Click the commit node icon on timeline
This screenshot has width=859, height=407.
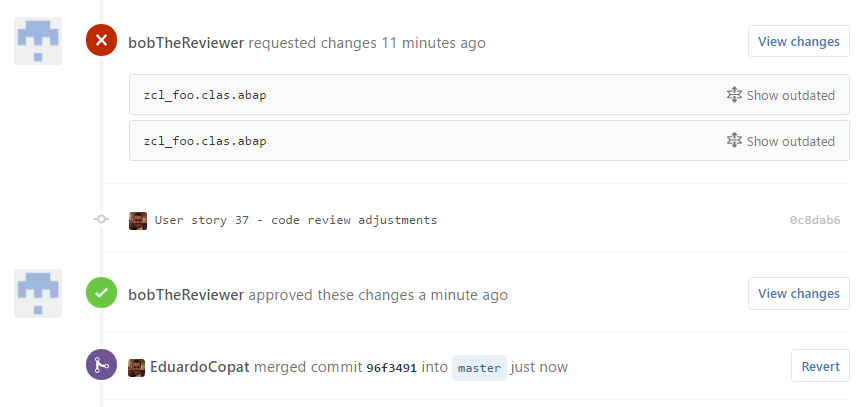[x=101, y=219]
